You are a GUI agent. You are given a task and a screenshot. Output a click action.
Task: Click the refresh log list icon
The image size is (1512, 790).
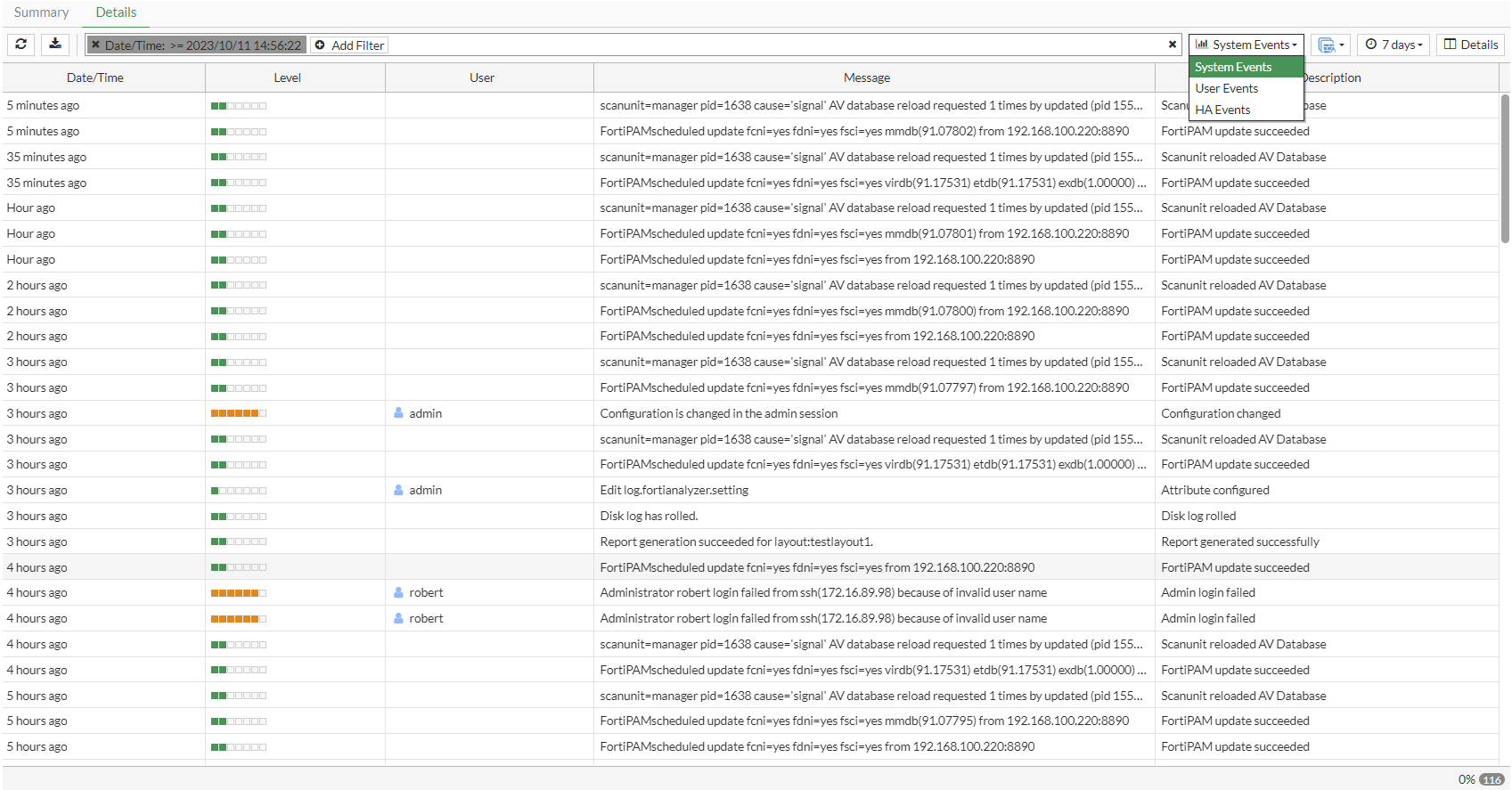point(20,45)
